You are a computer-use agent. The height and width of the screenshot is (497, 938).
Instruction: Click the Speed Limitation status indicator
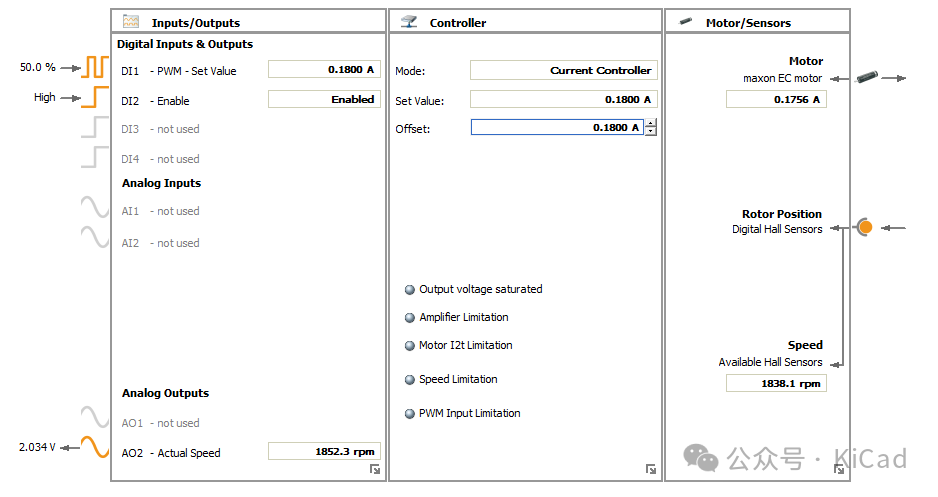point(409,380)
